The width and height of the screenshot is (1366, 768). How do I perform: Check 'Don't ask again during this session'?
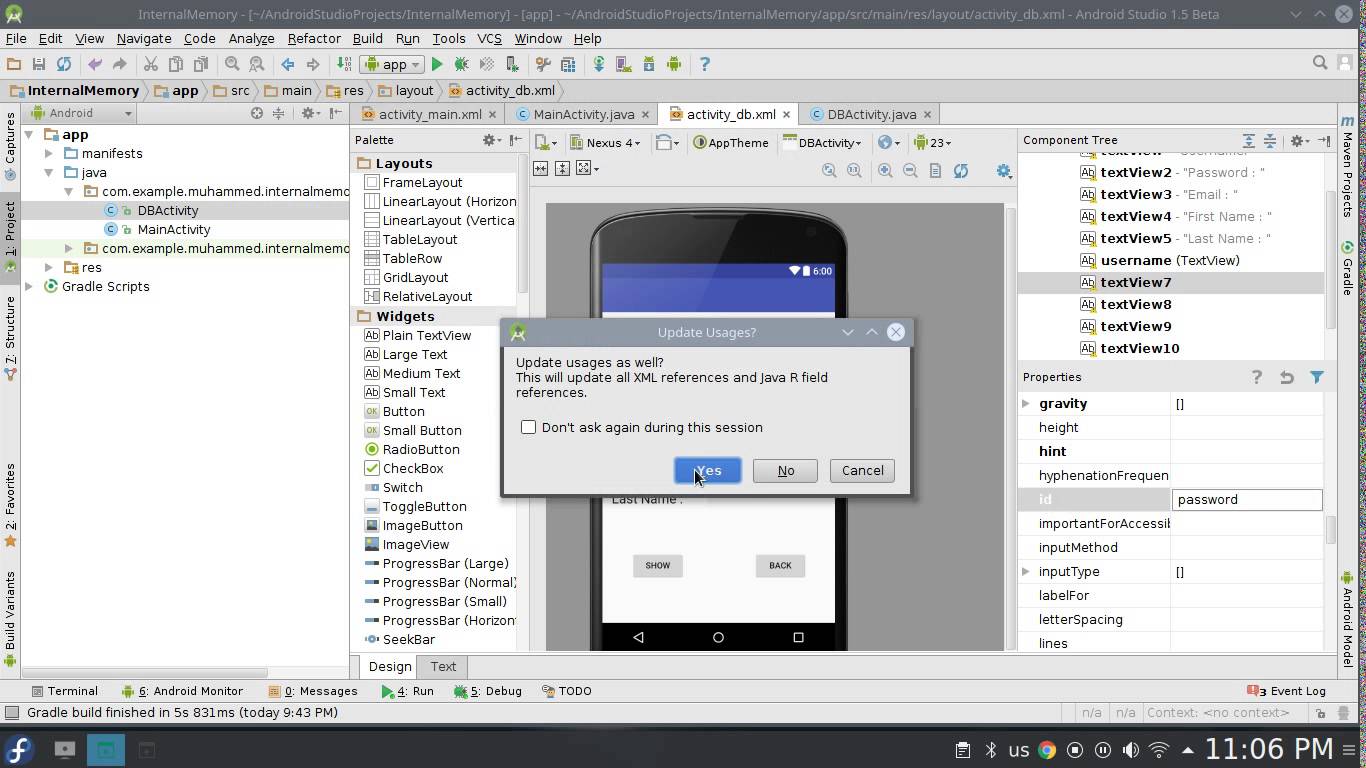[528, 426]
